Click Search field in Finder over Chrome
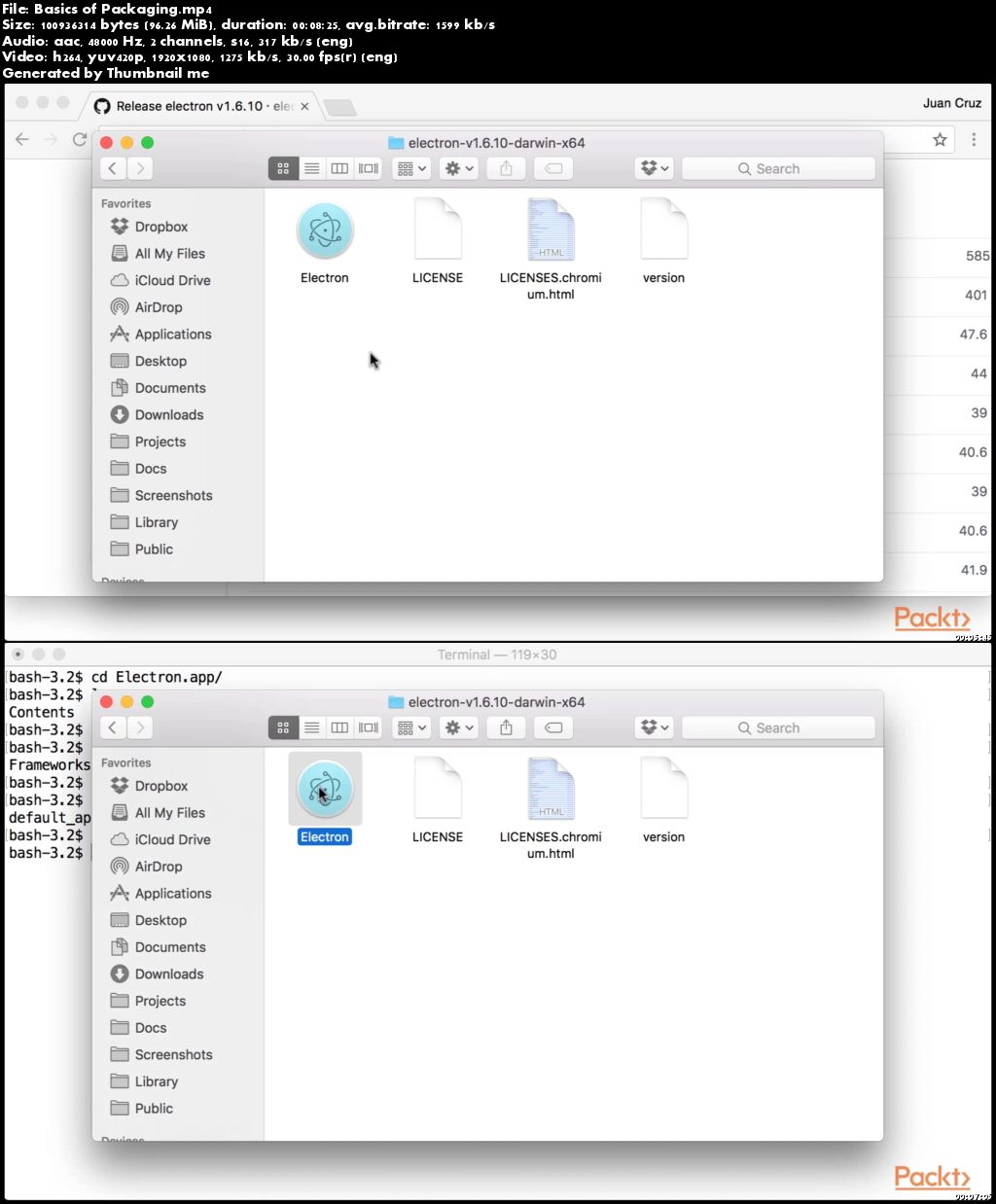The height and width of the screenshot is (1204, 996). tap(778, 168)
